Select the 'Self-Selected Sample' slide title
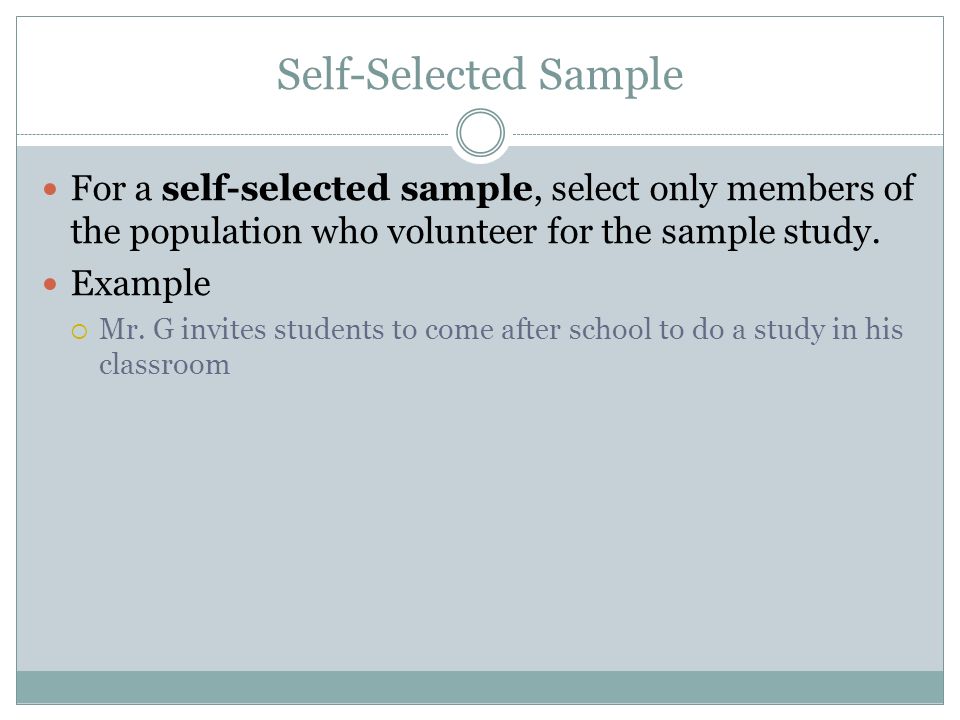This screenshot has height=720, width=960. 480,74
